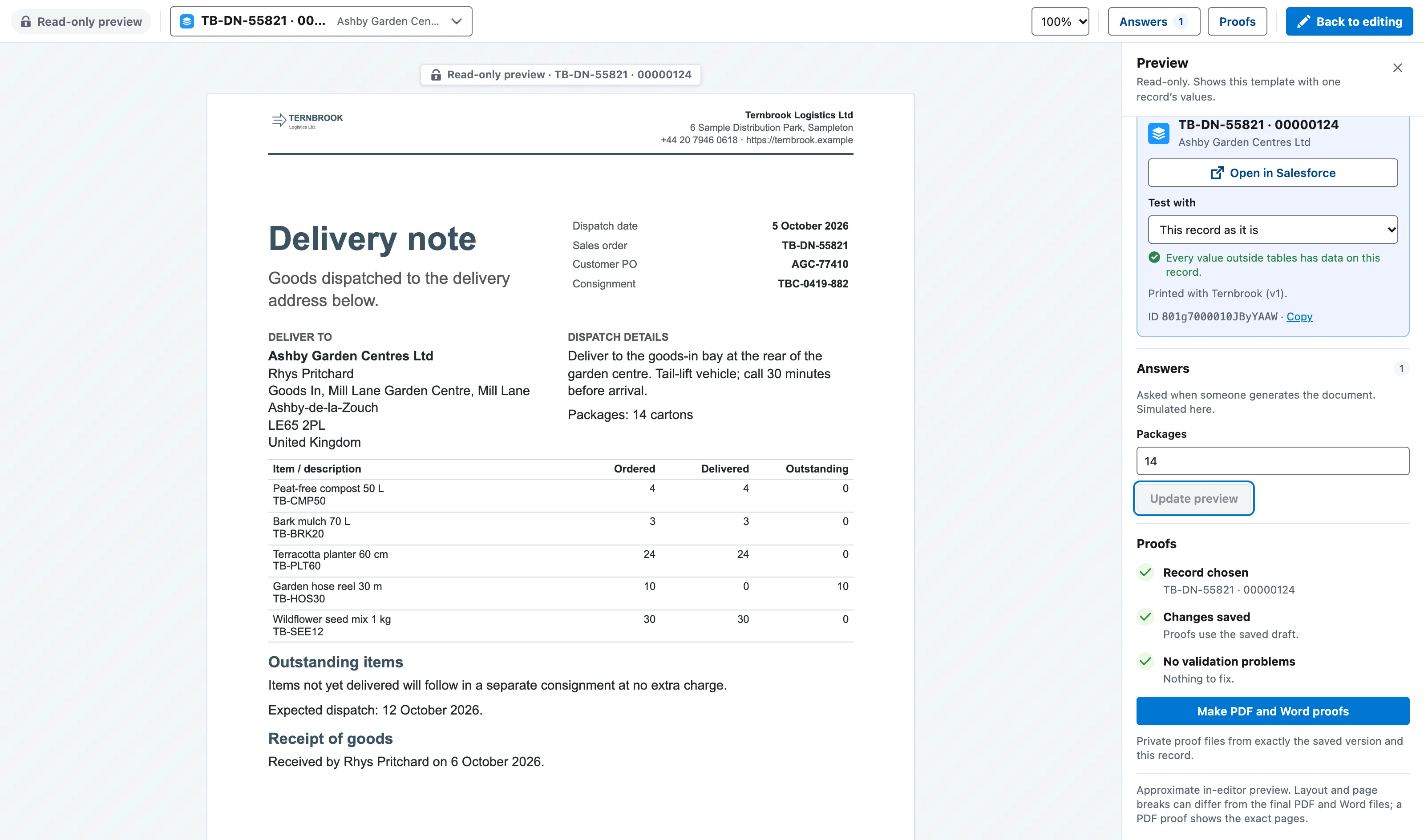Click the lock icon in the document preview banner
This screenshot has width=1424, height=840.
436,75
